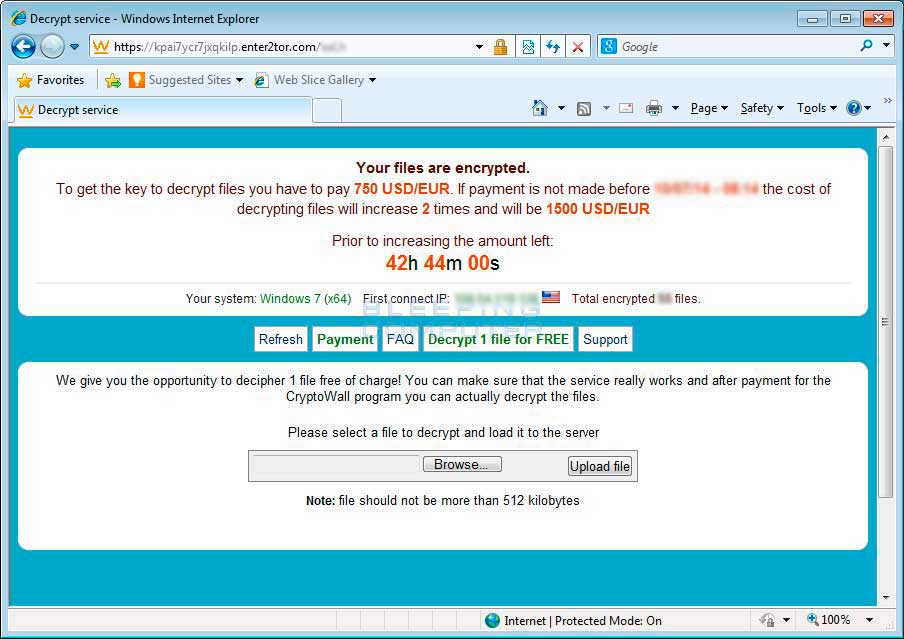Screen dimensions: 904x639
Task: Open the Tools menu
Action: [x=816, y=108]
